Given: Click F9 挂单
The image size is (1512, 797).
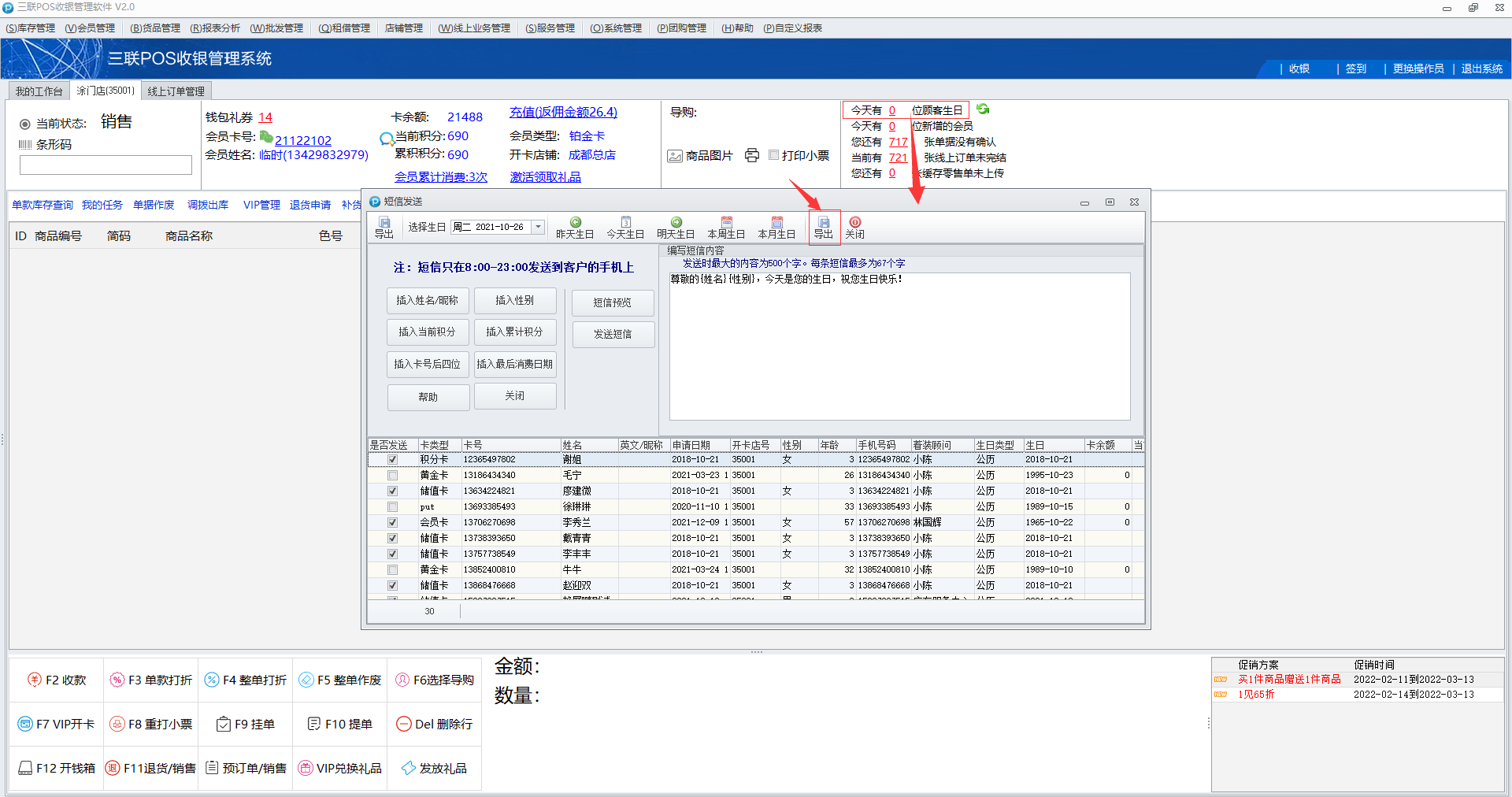Looking at the screenshot, I should coord(246,724).
